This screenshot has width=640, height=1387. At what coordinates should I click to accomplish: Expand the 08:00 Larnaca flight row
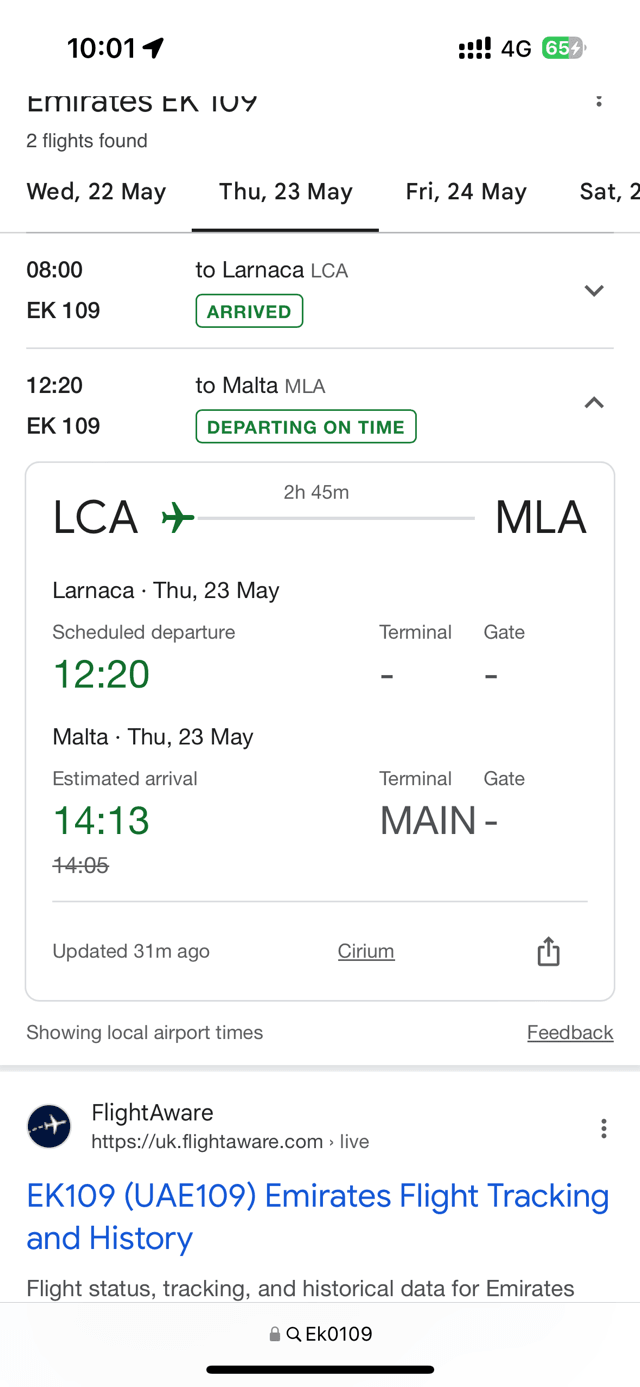[x=594, y=291]
